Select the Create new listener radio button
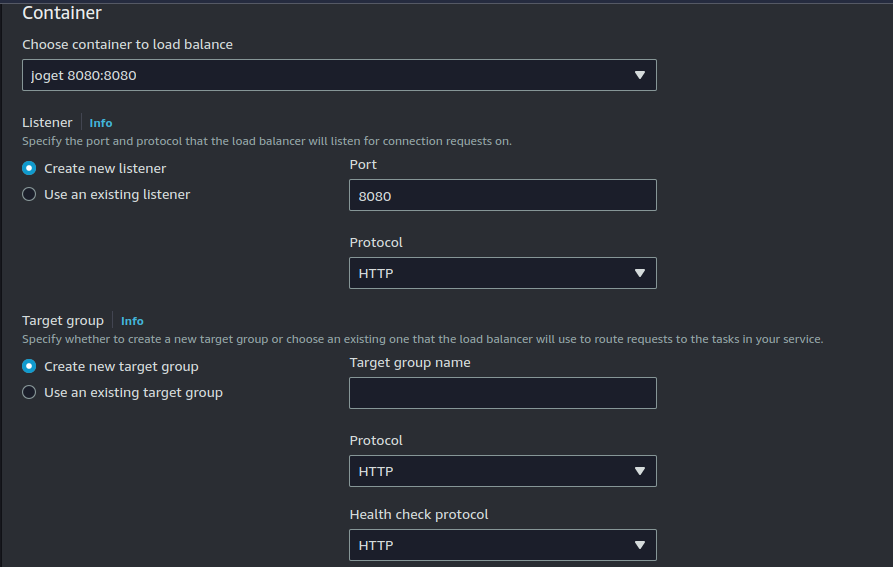Image resolution: width=893 pixels, height=567 pixels. point(29,169)
